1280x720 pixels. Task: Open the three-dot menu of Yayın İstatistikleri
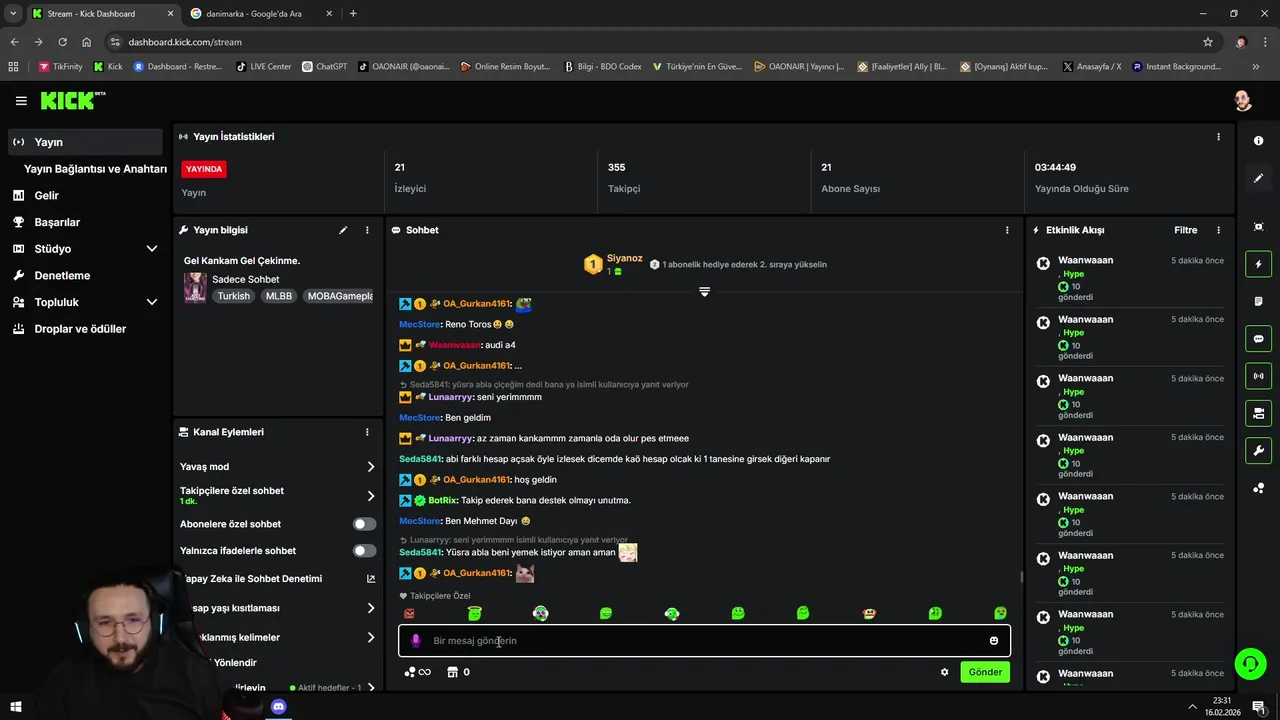click(x=1218, y=137)
